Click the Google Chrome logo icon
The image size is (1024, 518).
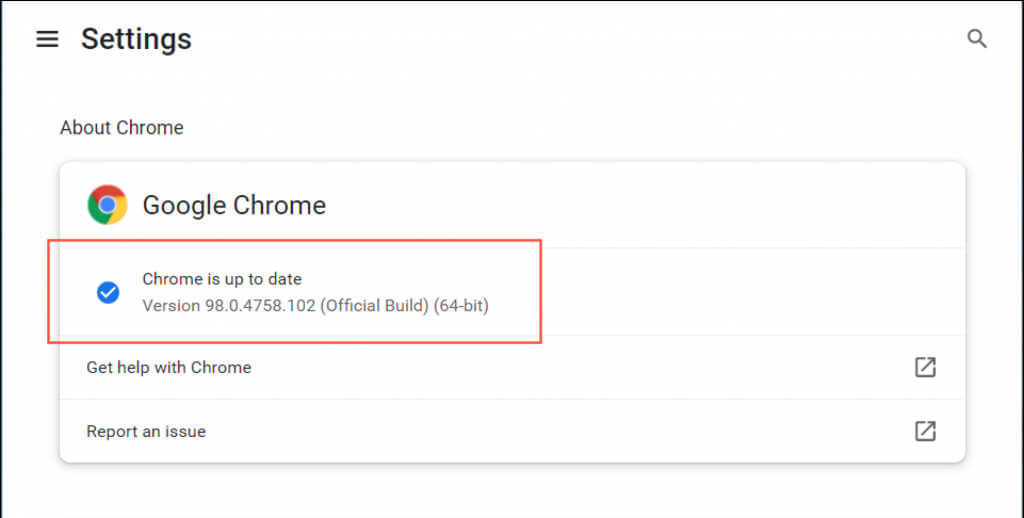pos(107,205)
